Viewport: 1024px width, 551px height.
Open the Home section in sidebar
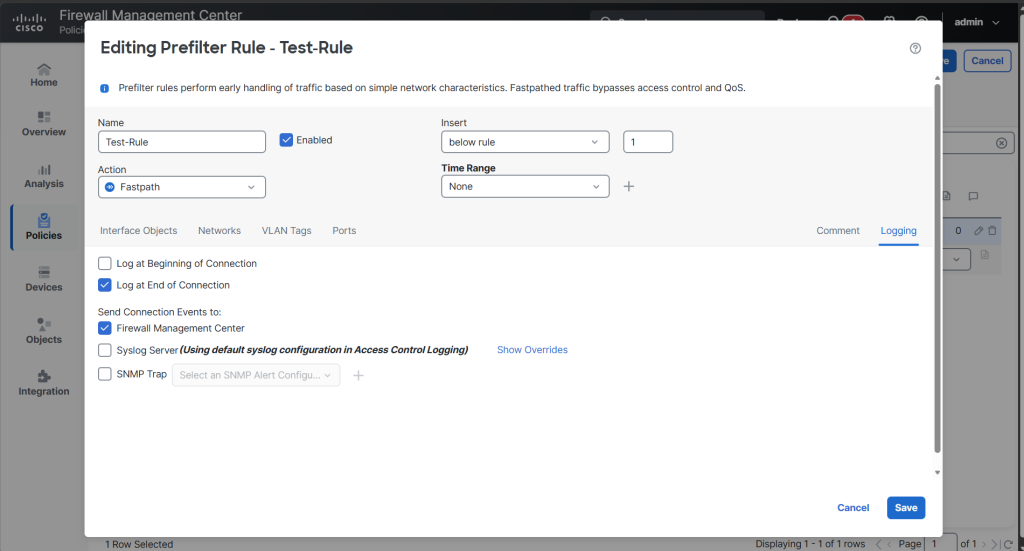[x=44, y=75]
